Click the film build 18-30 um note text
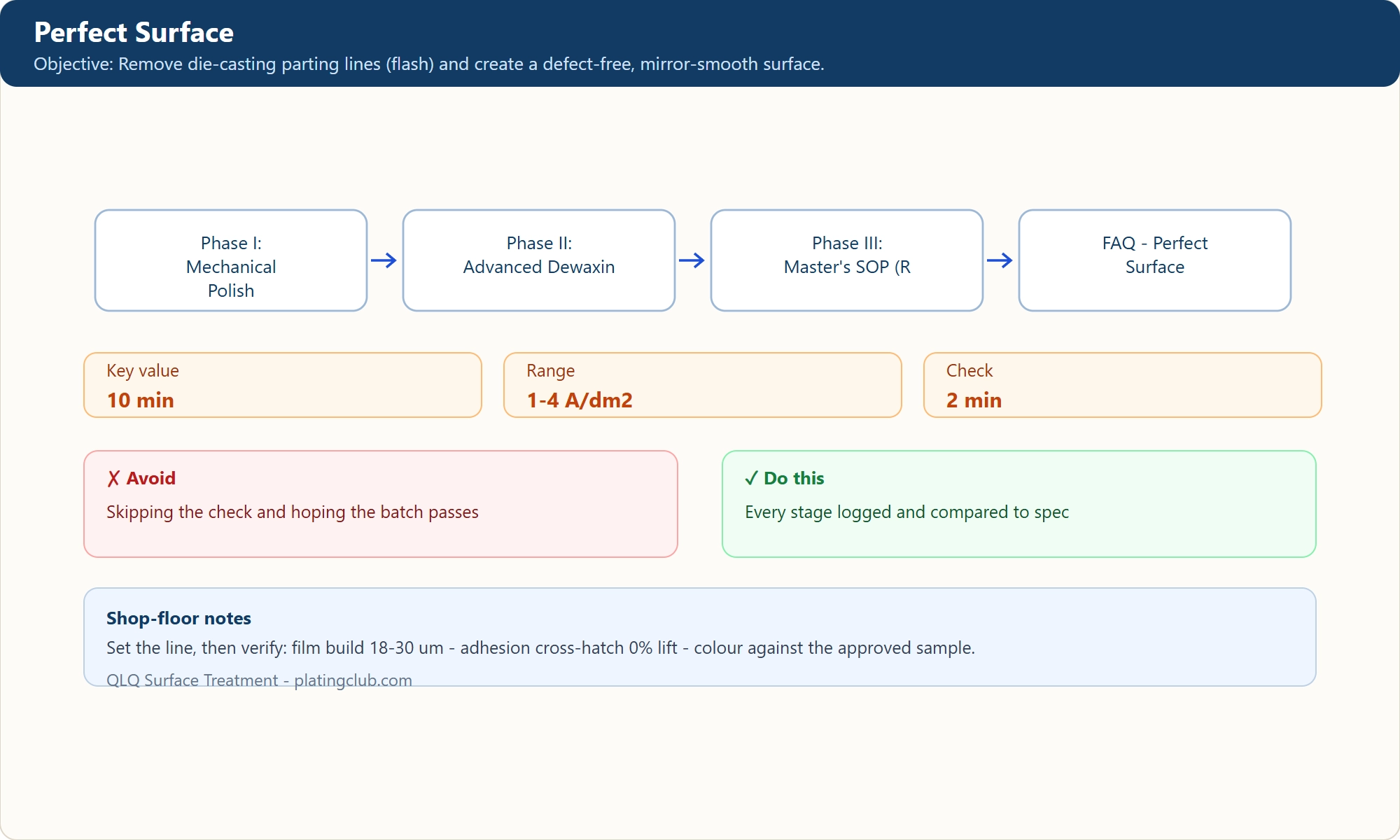The height and width of the screenshot is (840, 1400). click(x=540, y=647)
